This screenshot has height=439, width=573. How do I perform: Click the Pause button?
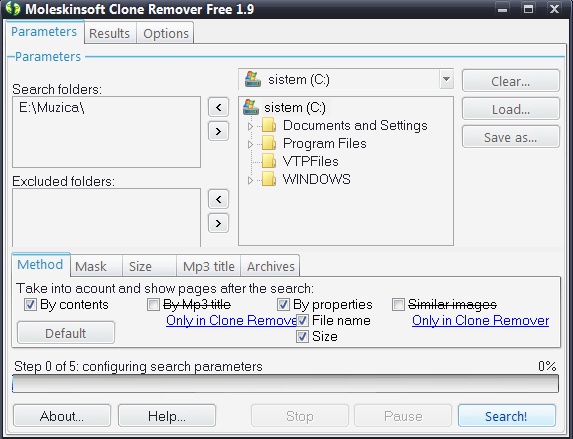[403, 416]
